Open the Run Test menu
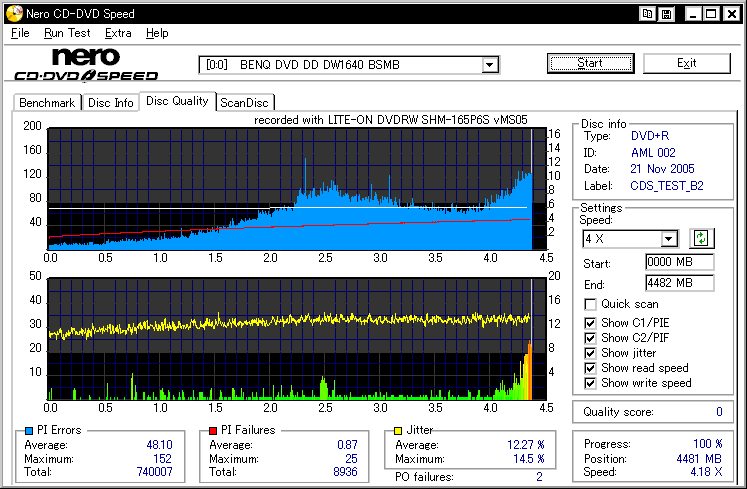Screen dimensions: 747x489 (67, 33)
